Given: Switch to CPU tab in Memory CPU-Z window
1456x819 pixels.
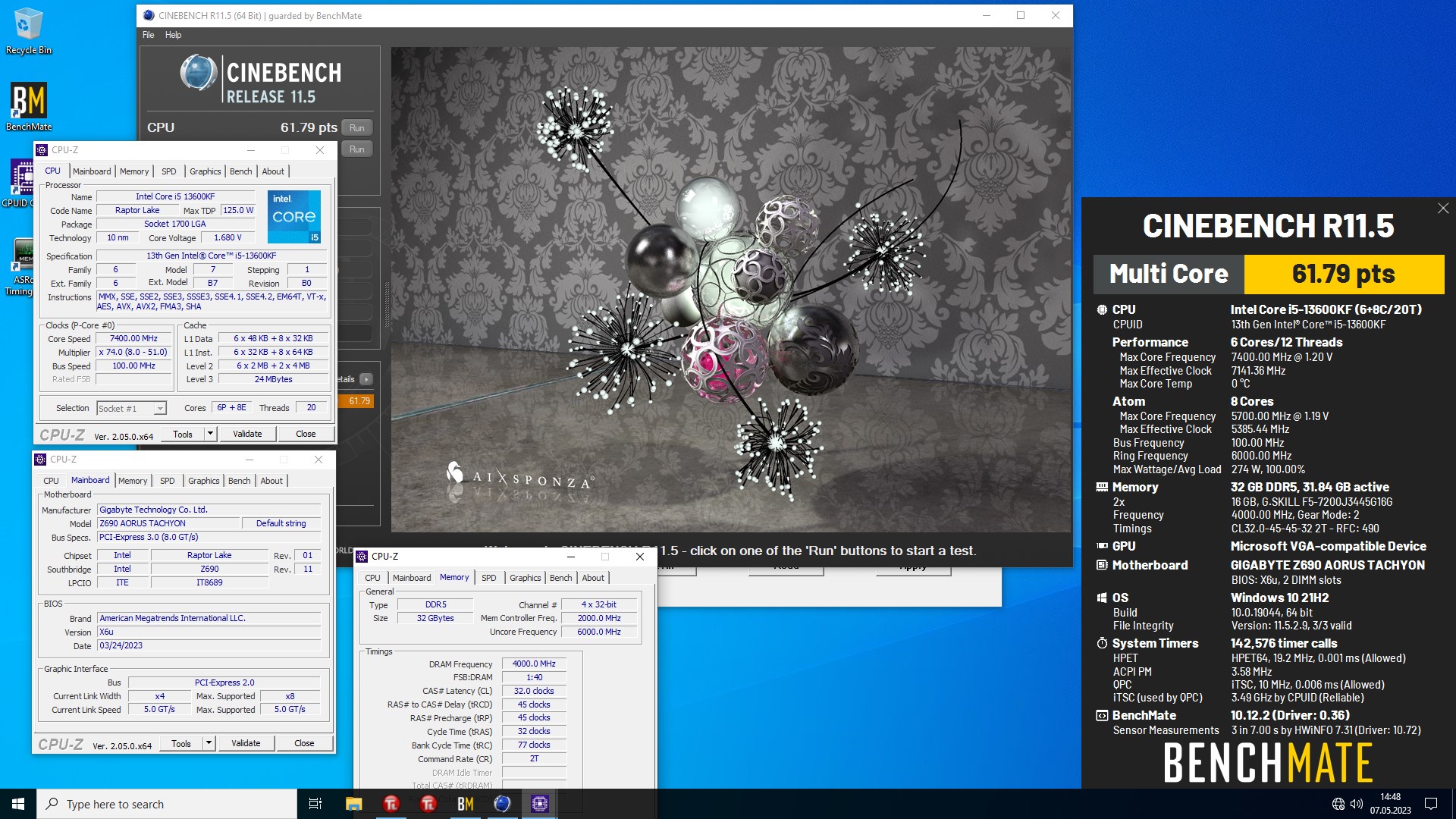Looking at the screenshot, I should pos(372,578).
